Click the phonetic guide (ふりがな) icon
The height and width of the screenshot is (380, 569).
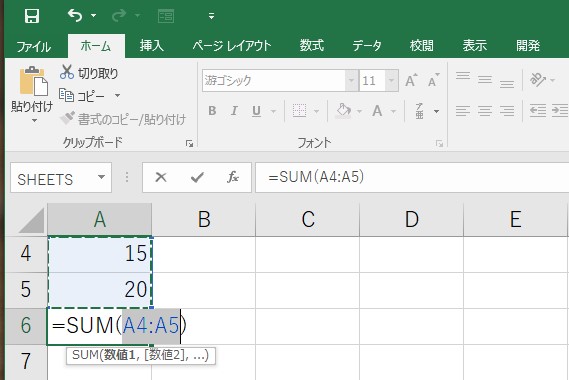[x=419, y=111]
